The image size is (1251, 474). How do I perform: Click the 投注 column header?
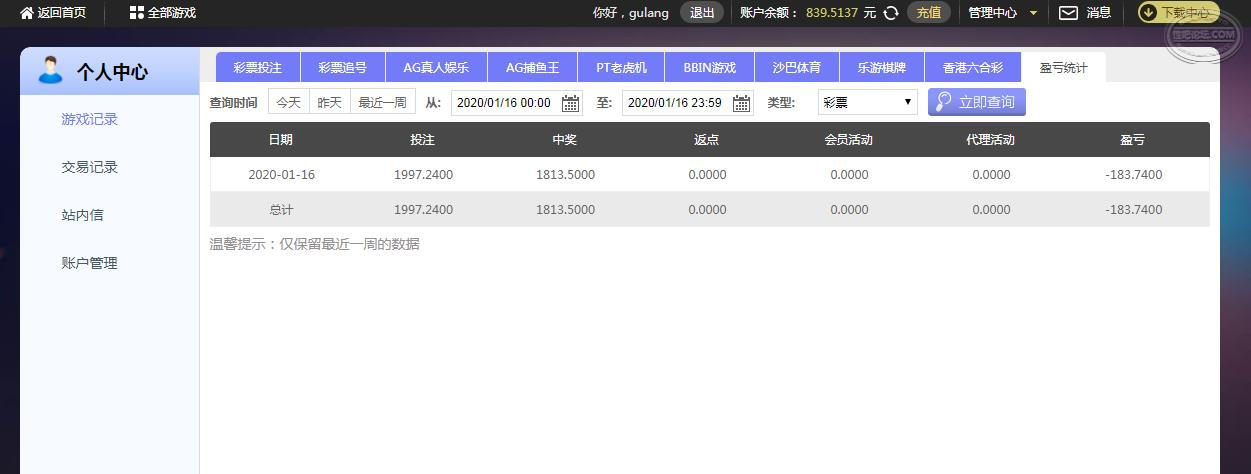point(423,140)
